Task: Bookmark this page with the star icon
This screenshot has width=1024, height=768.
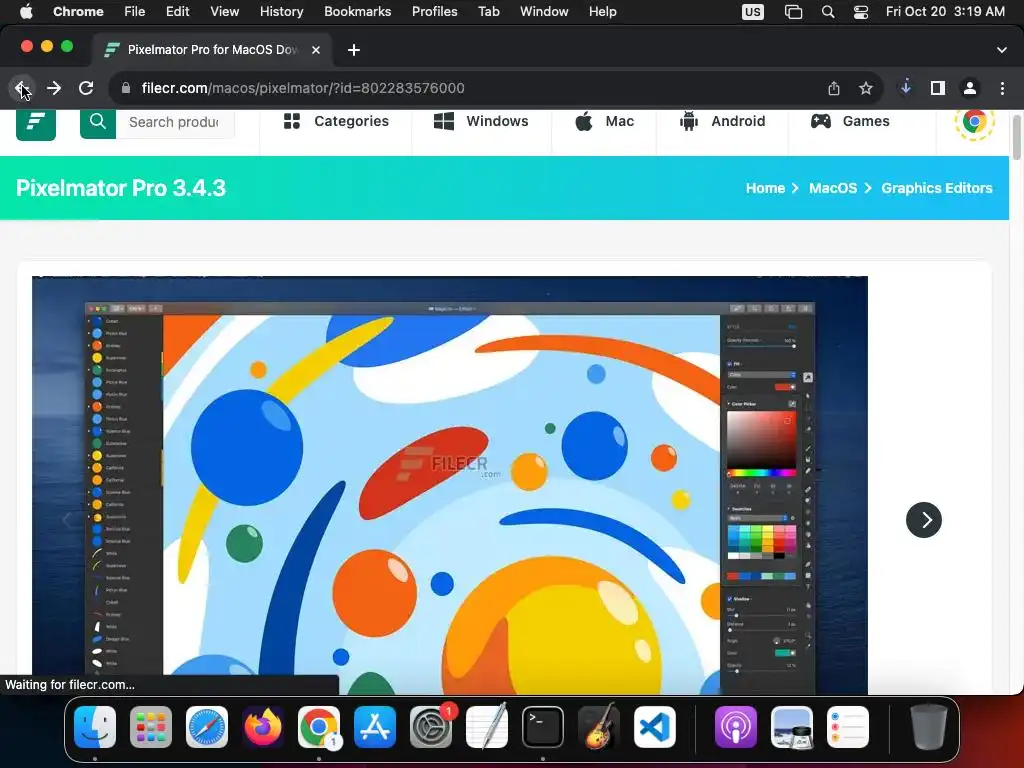Action: [866, 88]
